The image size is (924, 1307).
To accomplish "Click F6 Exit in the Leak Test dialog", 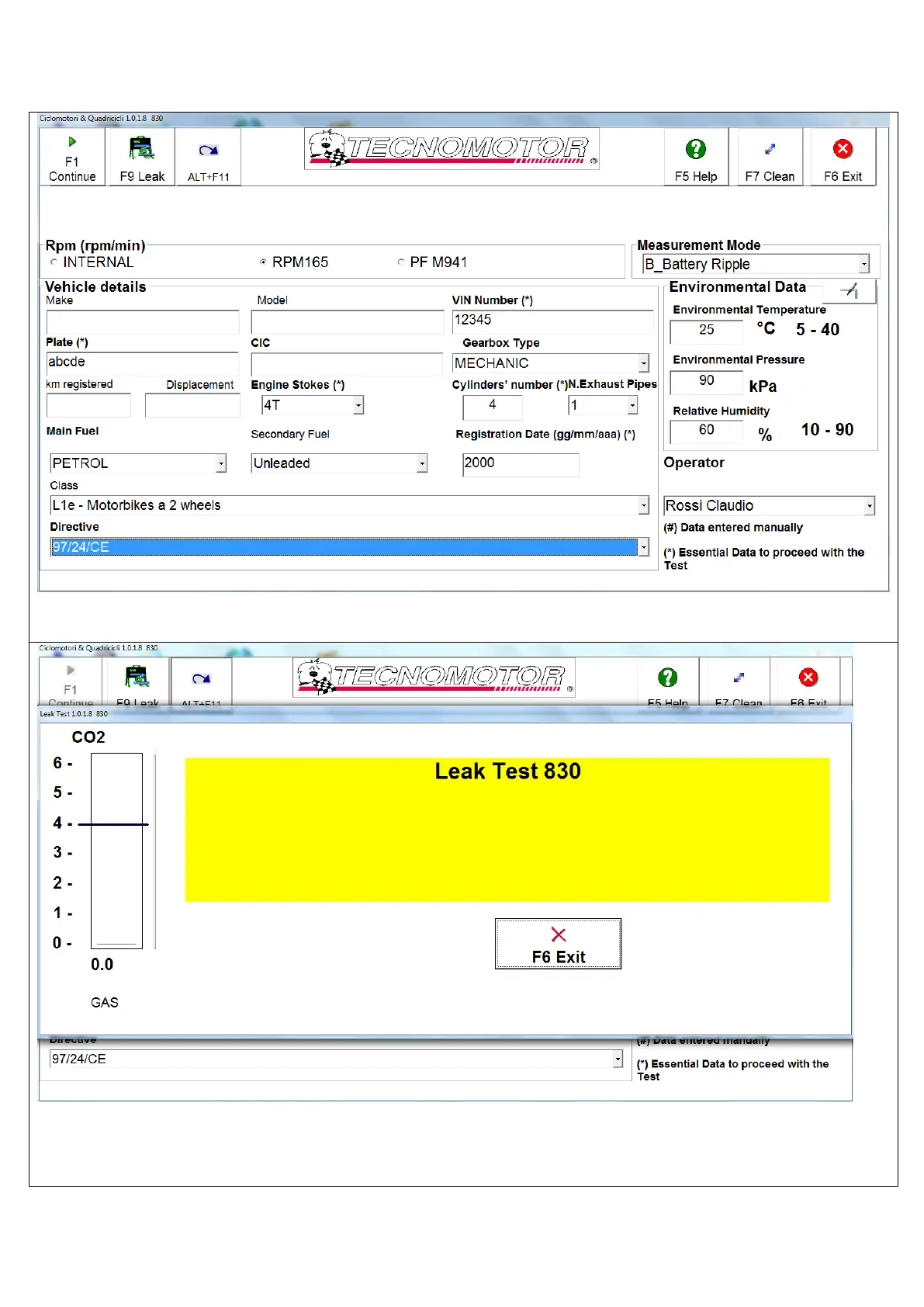I will click(x=559, y=945).
